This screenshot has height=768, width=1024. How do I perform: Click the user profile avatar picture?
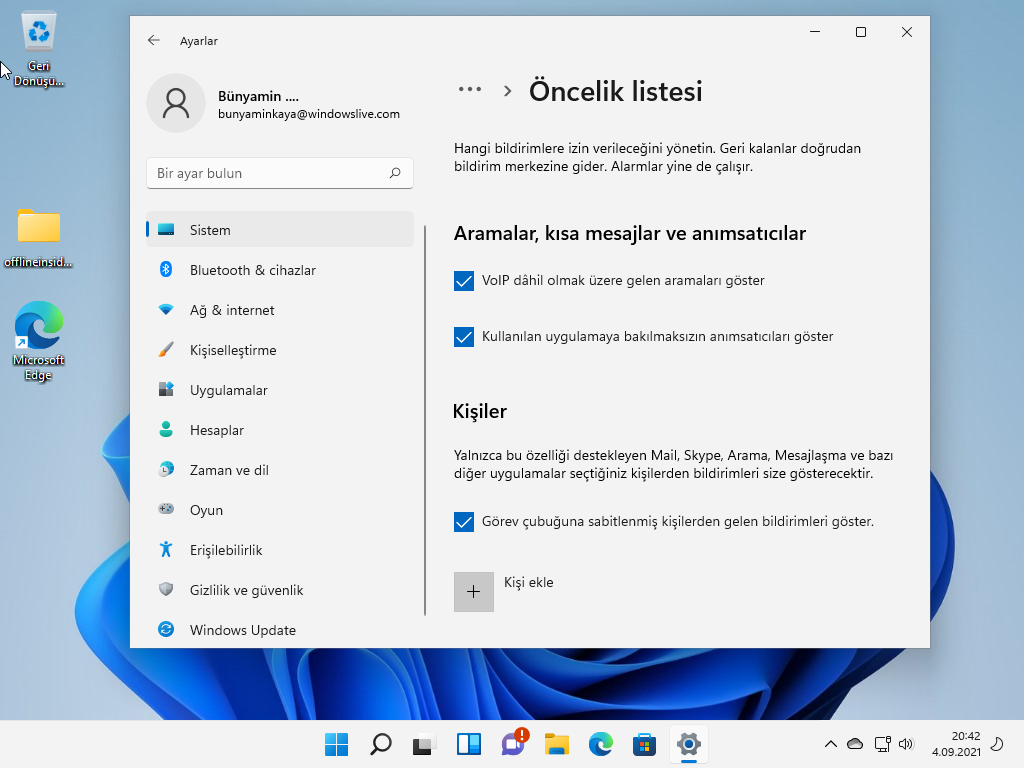coord(176,103)
